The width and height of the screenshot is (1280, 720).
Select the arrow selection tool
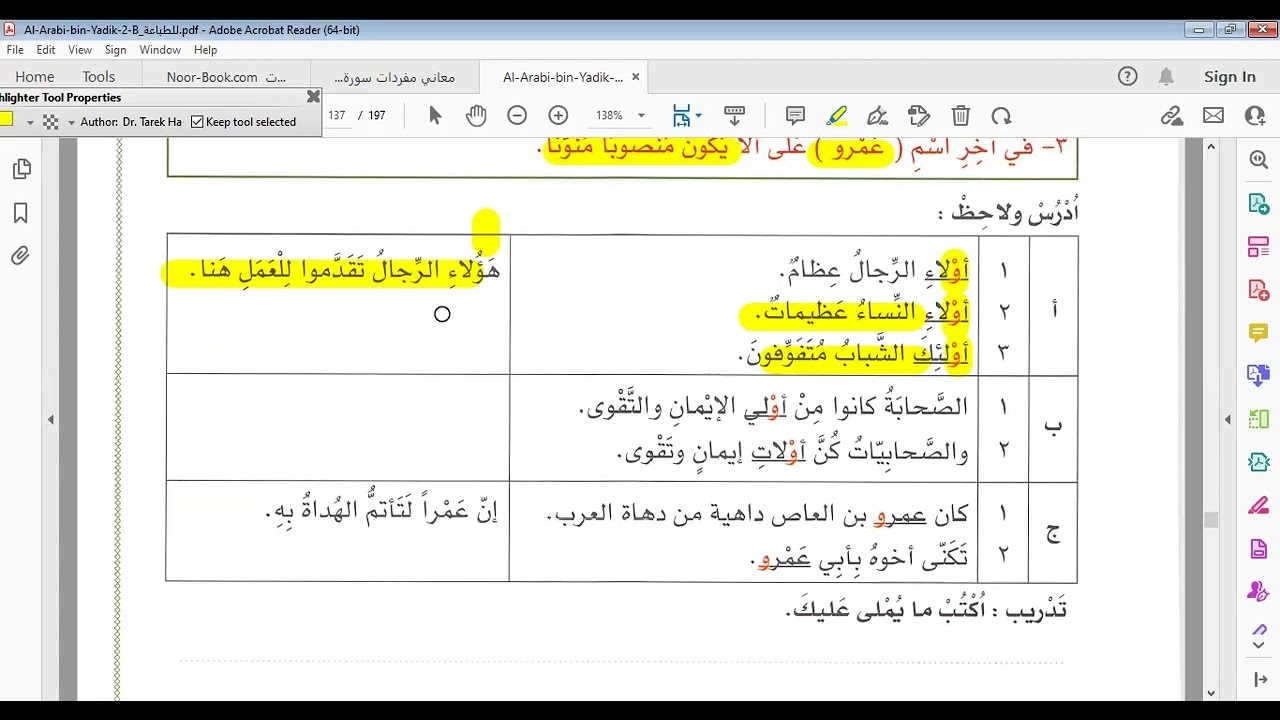[x=435, y=115]
